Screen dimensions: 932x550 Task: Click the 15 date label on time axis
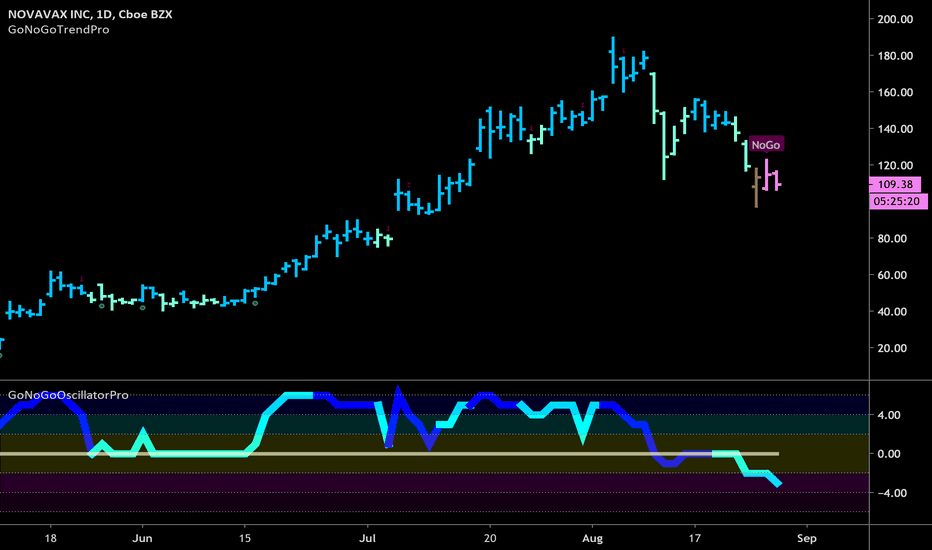coord(244,538)
